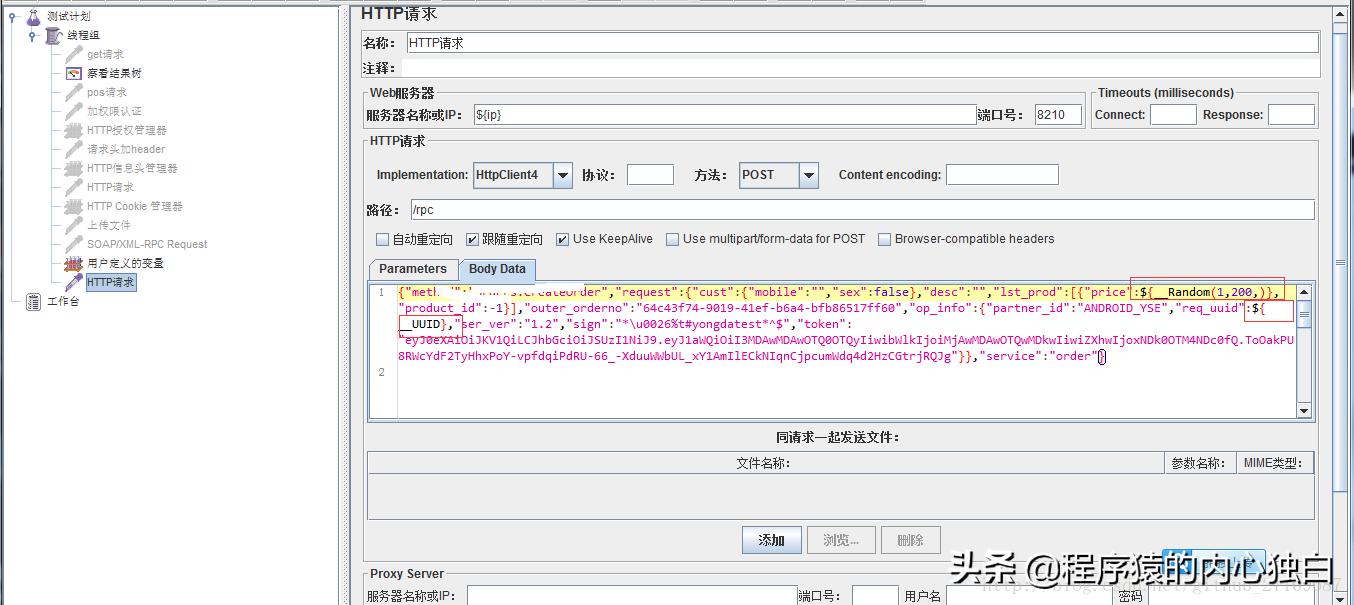The image size is (1354, 605).
Task: Select the 察看结果树 (View Results Tree) icon
Action: 72,72
